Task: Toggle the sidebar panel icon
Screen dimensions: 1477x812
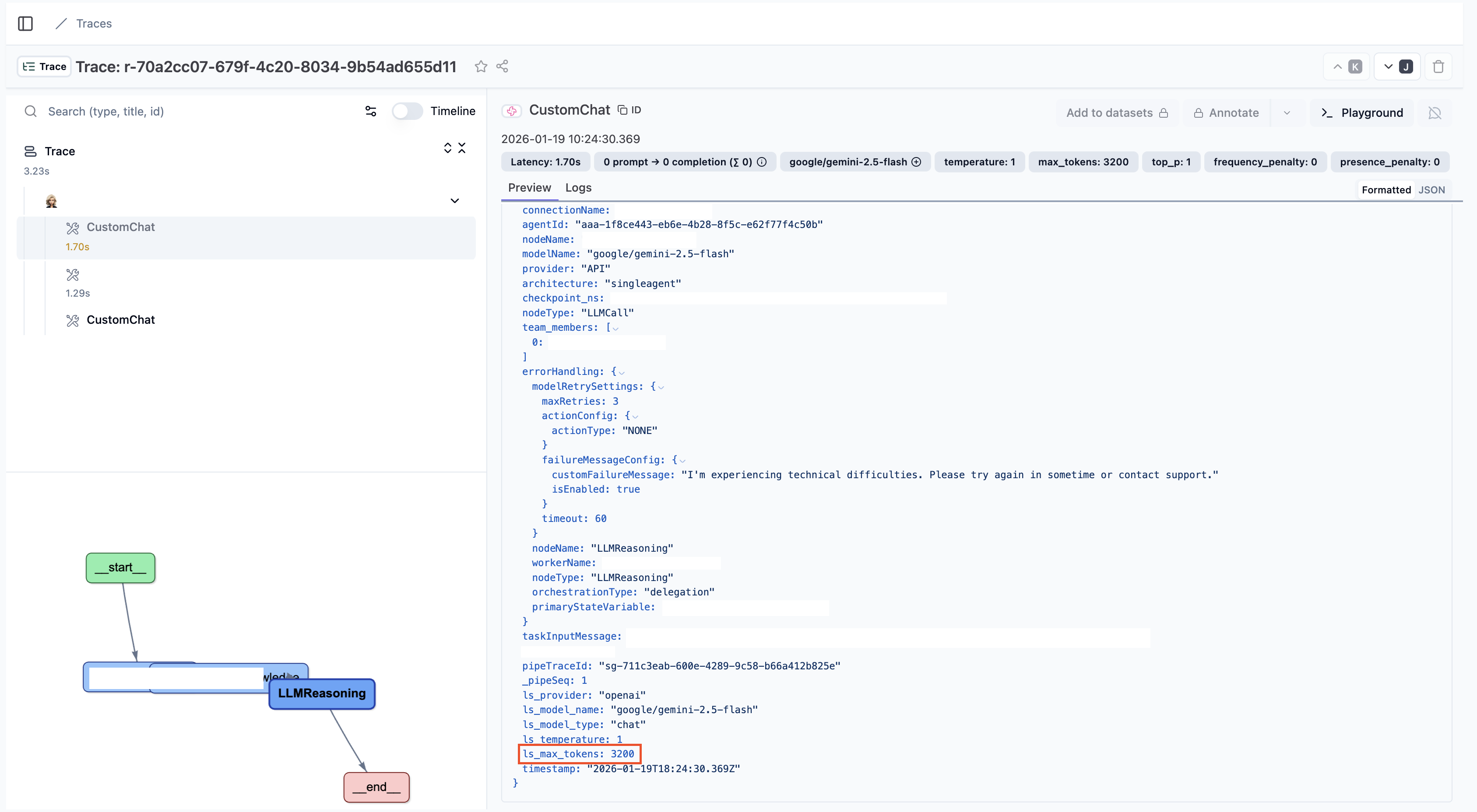Action: pyautogui.click(x=25, y=24)
